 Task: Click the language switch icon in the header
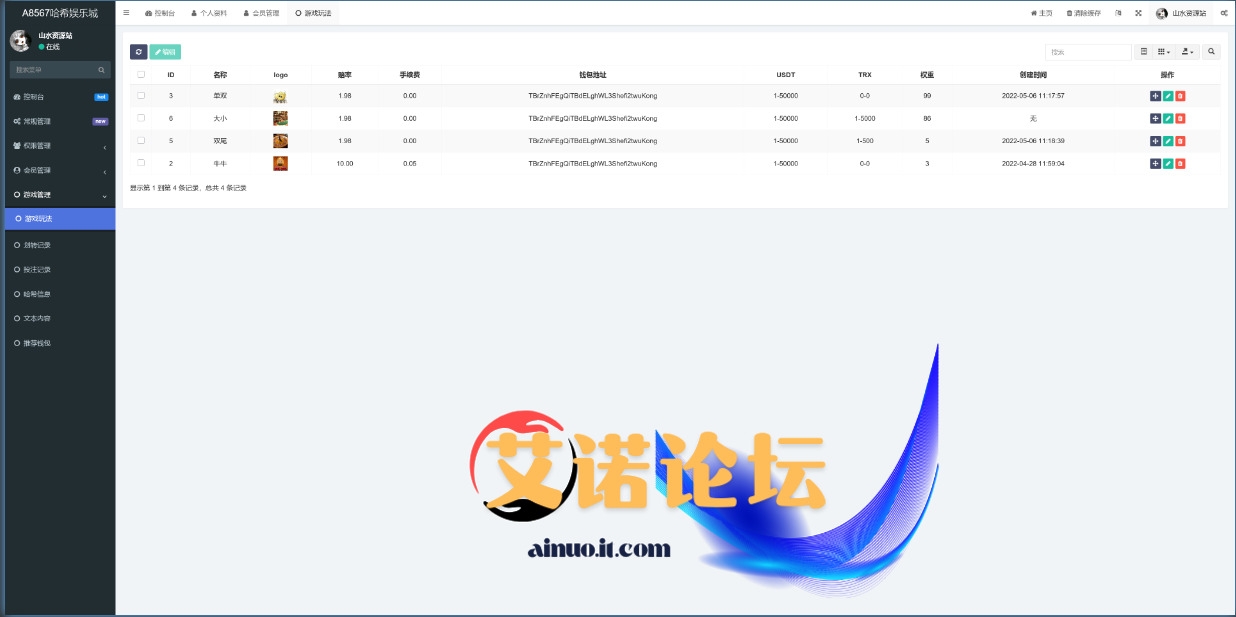point(1119,13)
